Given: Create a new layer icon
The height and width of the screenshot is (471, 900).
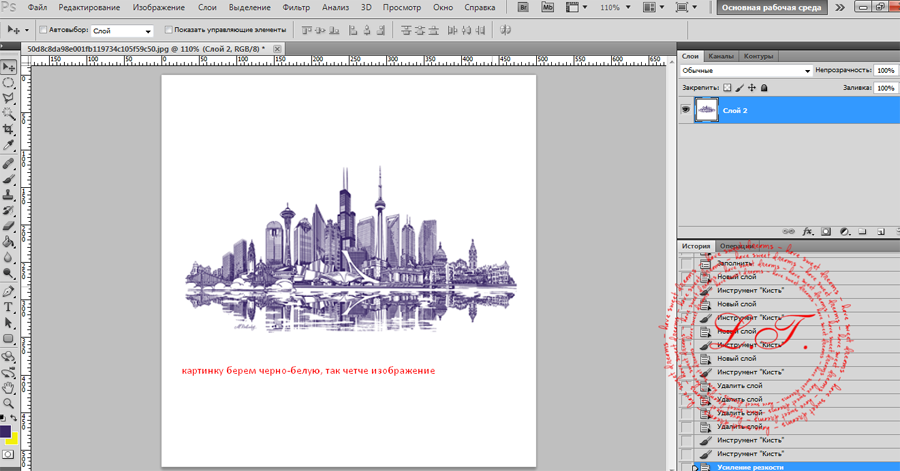Looking at the screenshot, I should click(x=880, y=232).
